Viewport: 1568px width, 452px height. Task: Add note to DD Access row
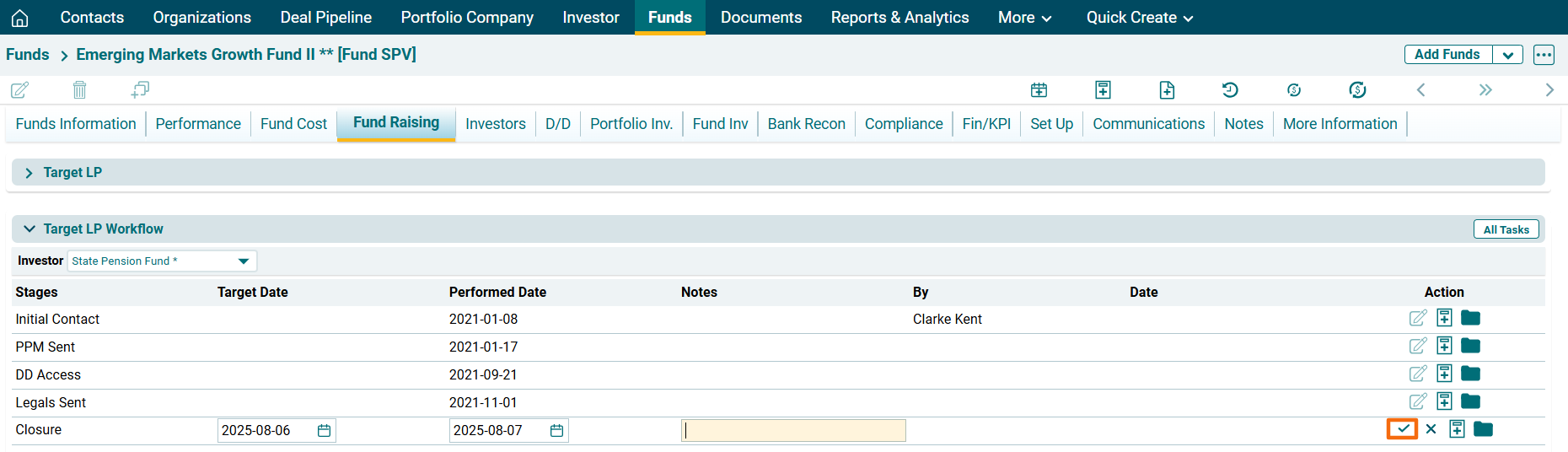(1444, 374)
